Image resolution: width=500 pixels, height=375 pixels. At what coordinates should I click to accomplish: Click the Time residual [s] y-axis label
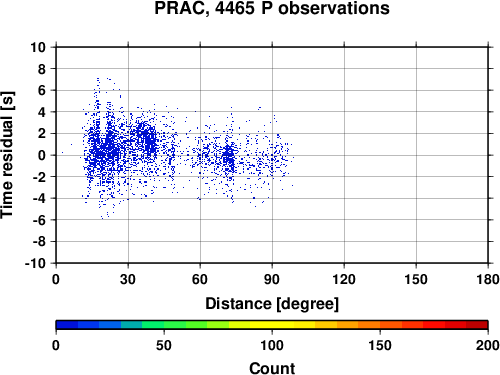[x=7, y=155]
